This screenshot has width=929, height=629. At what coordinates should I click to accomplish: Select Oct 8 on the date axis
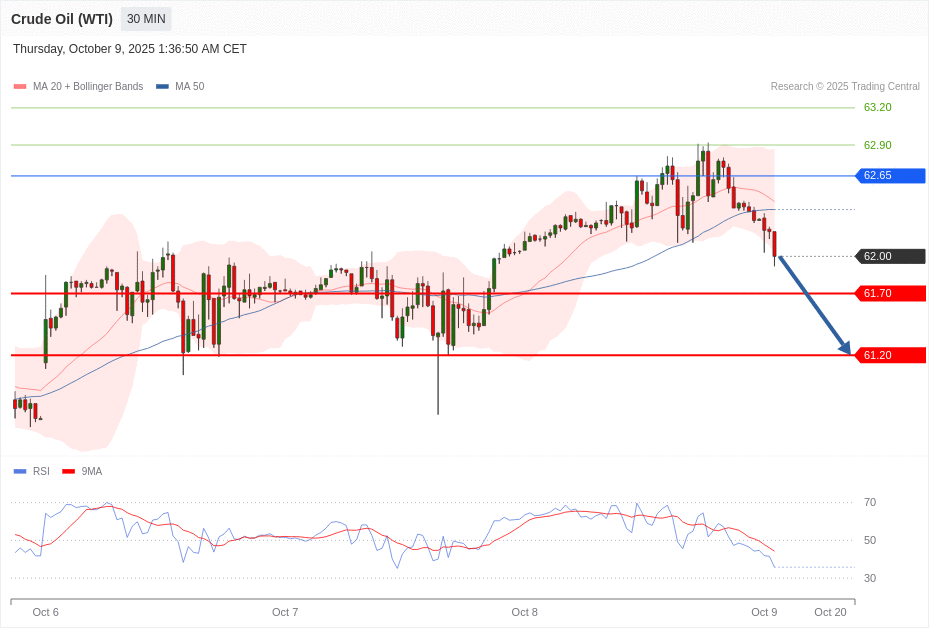[x=524, y=612]
